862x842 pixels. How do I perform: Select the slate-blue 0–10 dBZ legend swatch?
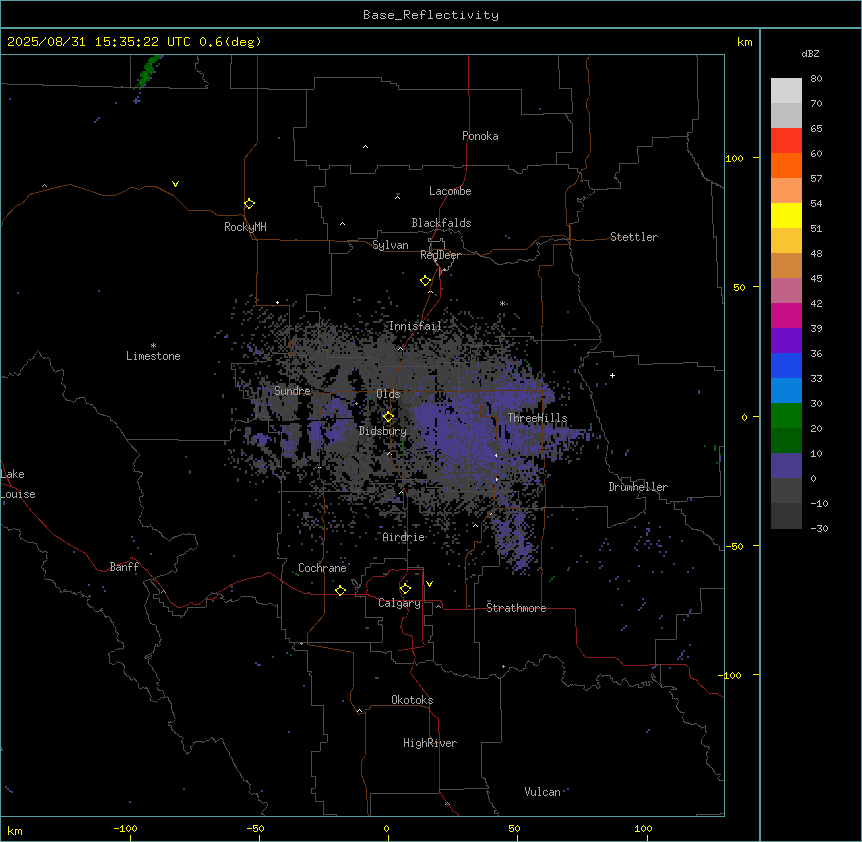coord(786,466)
